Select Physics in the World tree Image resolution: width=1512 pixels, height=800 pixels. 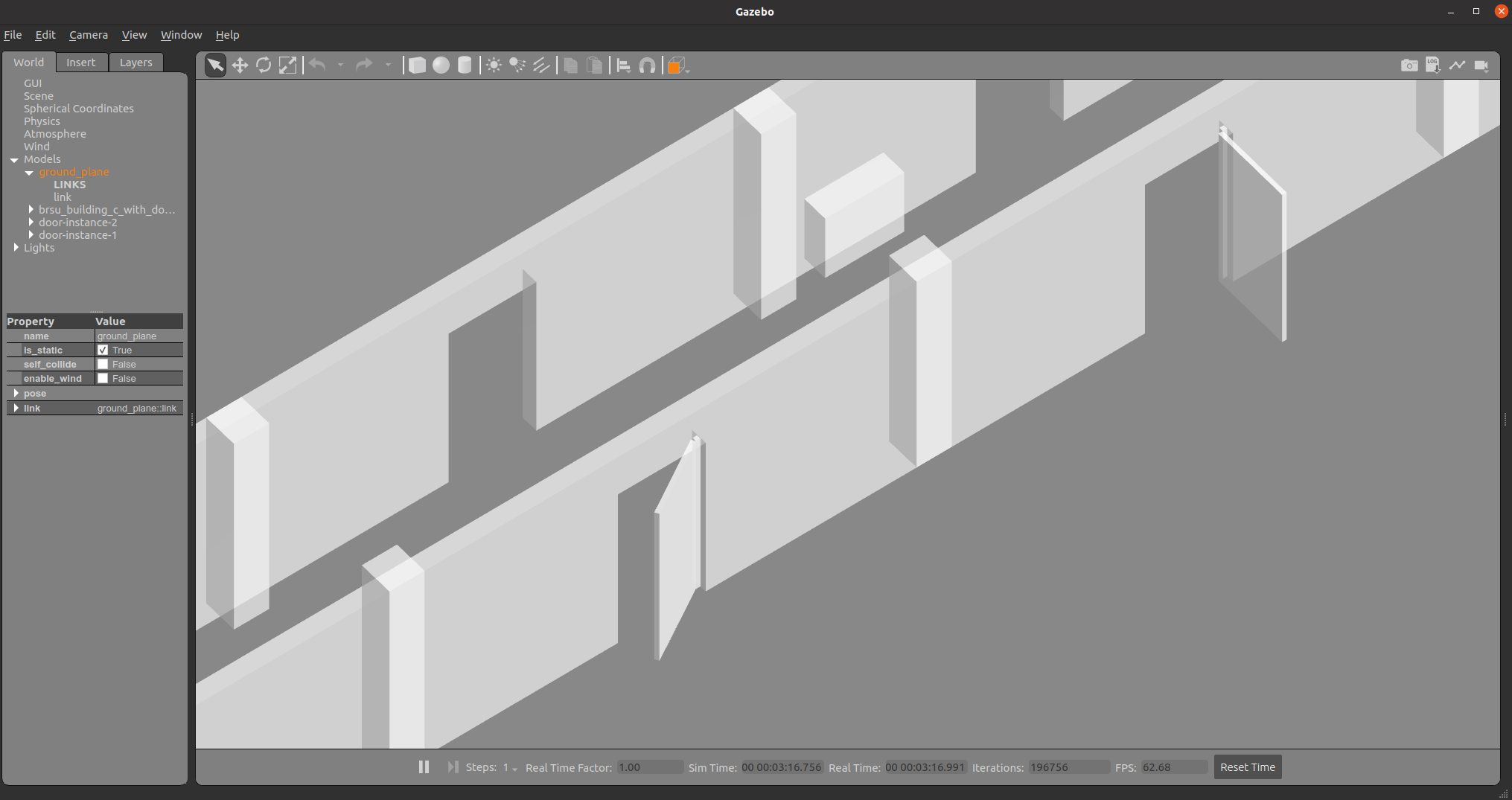click(42, 121)
